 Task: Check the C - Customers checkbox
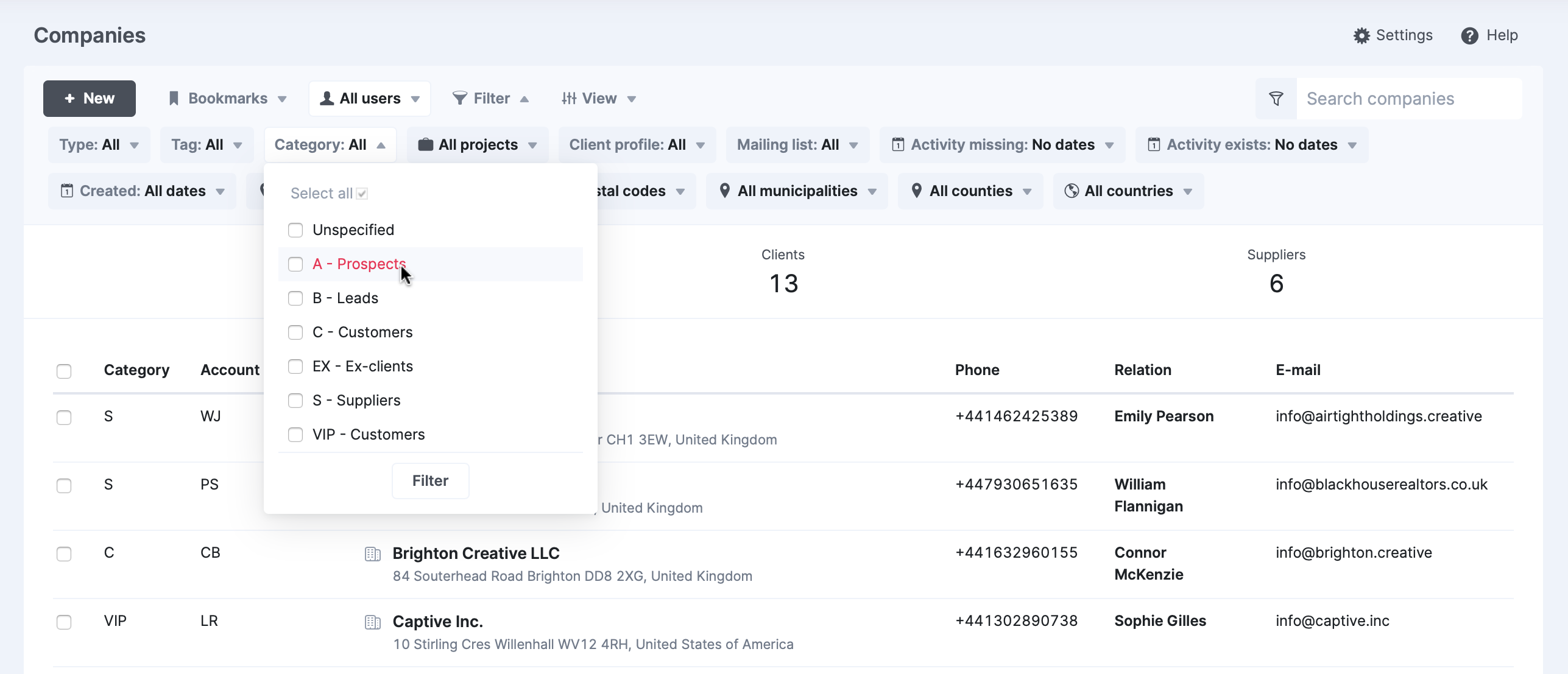[x=295, y=332]
